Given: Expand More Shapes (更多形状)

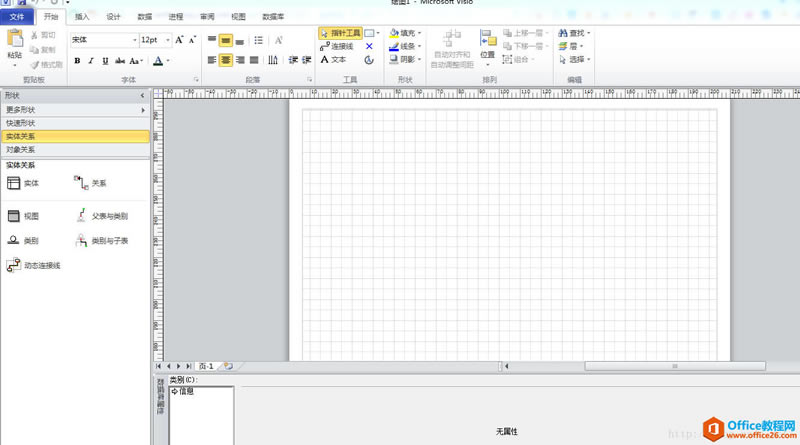Looking at the screenshot, I should [x=75, y=110].
